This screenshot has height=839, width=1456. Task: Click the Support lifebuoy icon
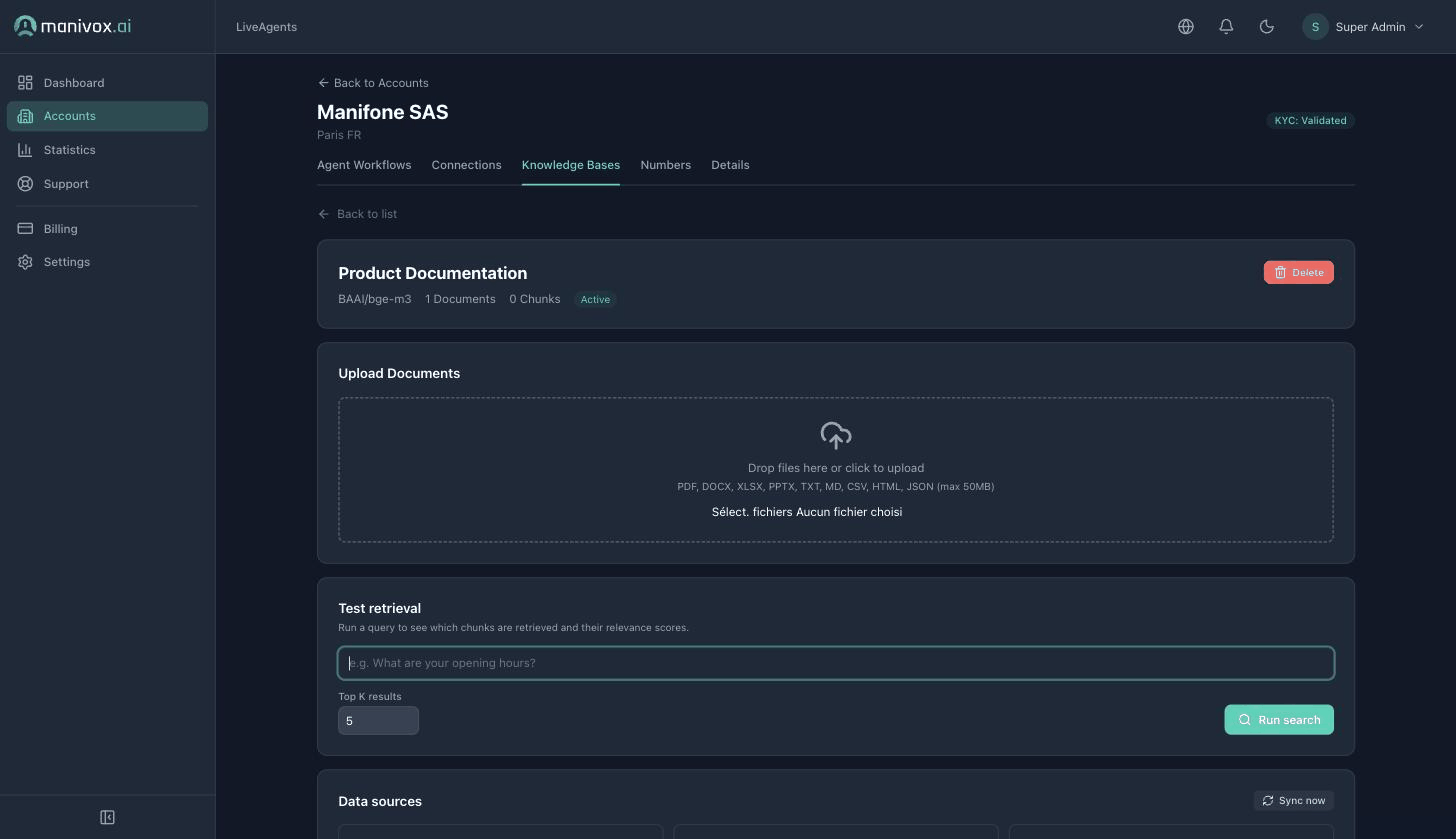pos(25,184)
